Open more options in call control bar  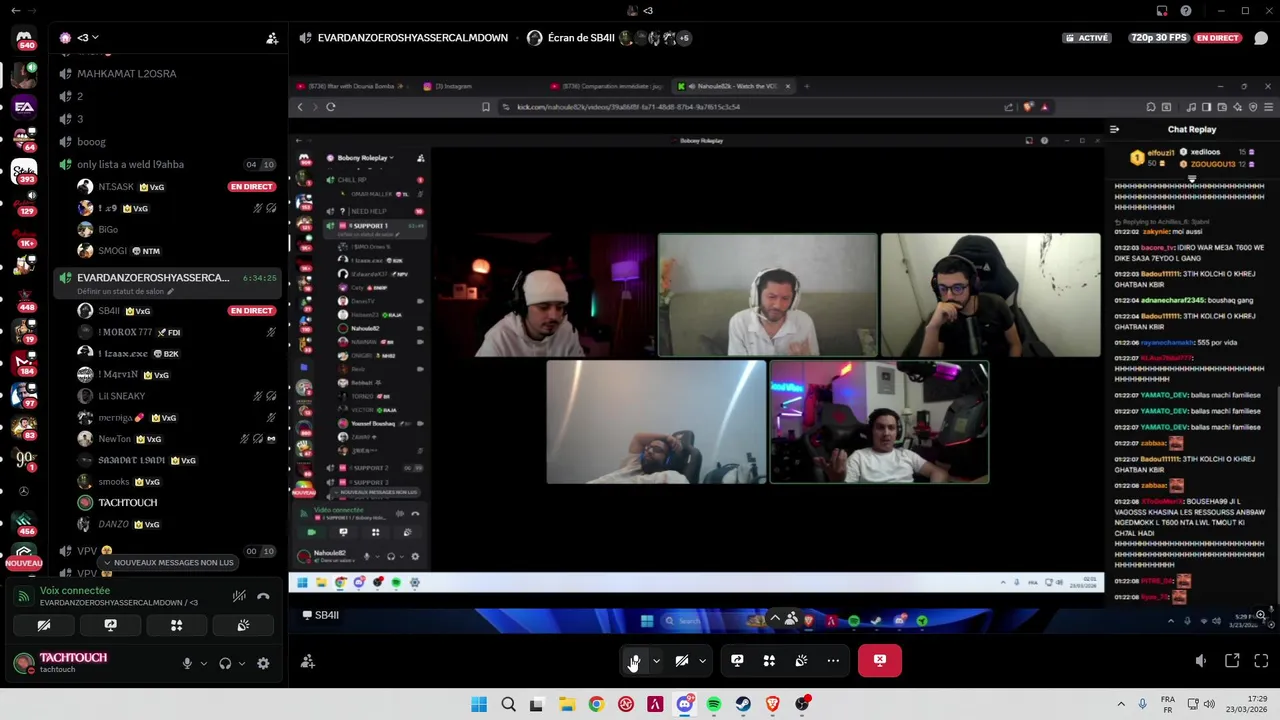click(x=833, y=660)
